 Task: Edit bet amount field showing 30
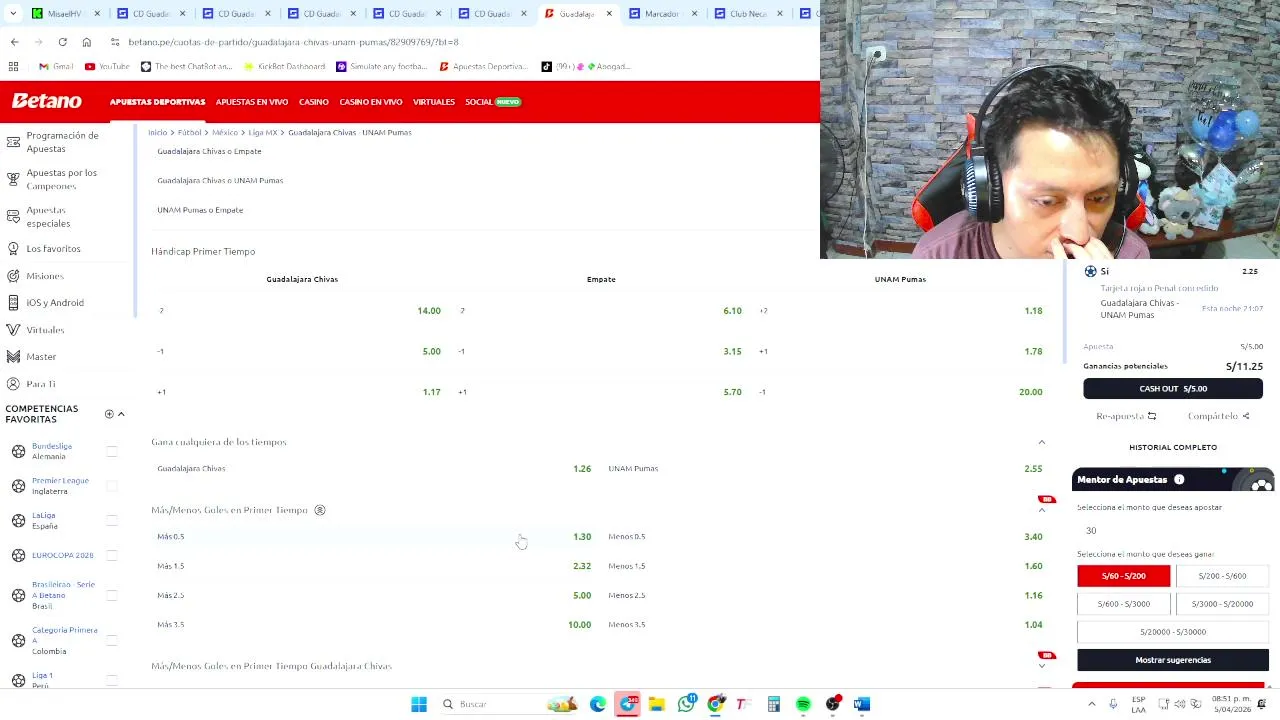1172,531
